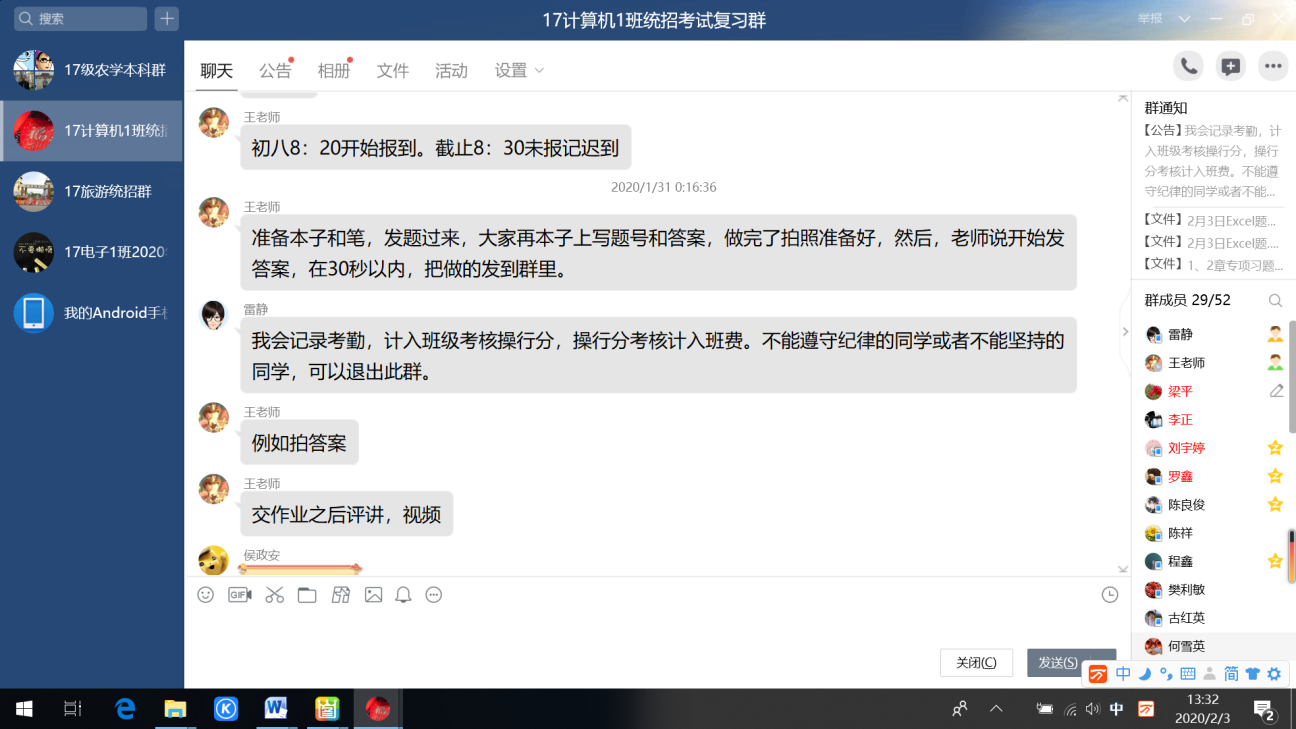Open the 文件 tab
This screenshot has height=729, width=1296.
point(393,70)
